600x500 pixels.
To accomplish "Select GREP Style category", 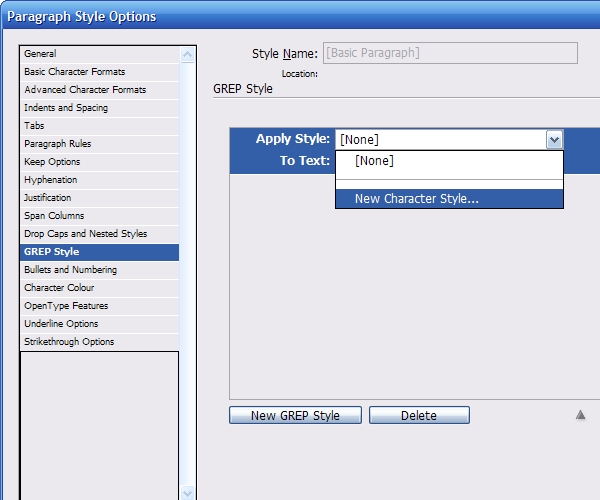I will 99,252.
